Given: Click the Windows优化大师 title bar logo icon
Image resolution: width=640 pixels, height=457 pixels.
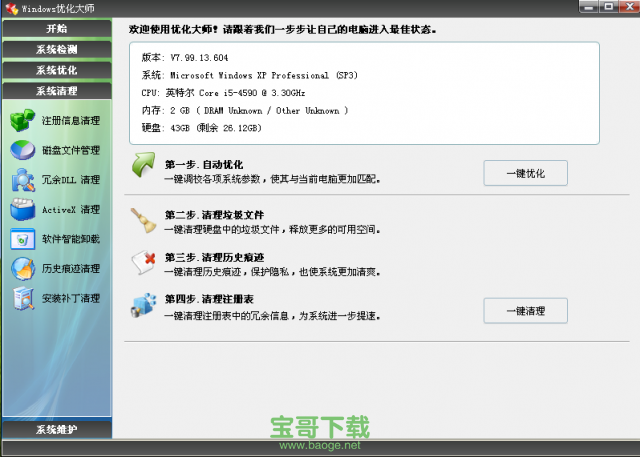Looking at the screenshot, I should 11,8.
